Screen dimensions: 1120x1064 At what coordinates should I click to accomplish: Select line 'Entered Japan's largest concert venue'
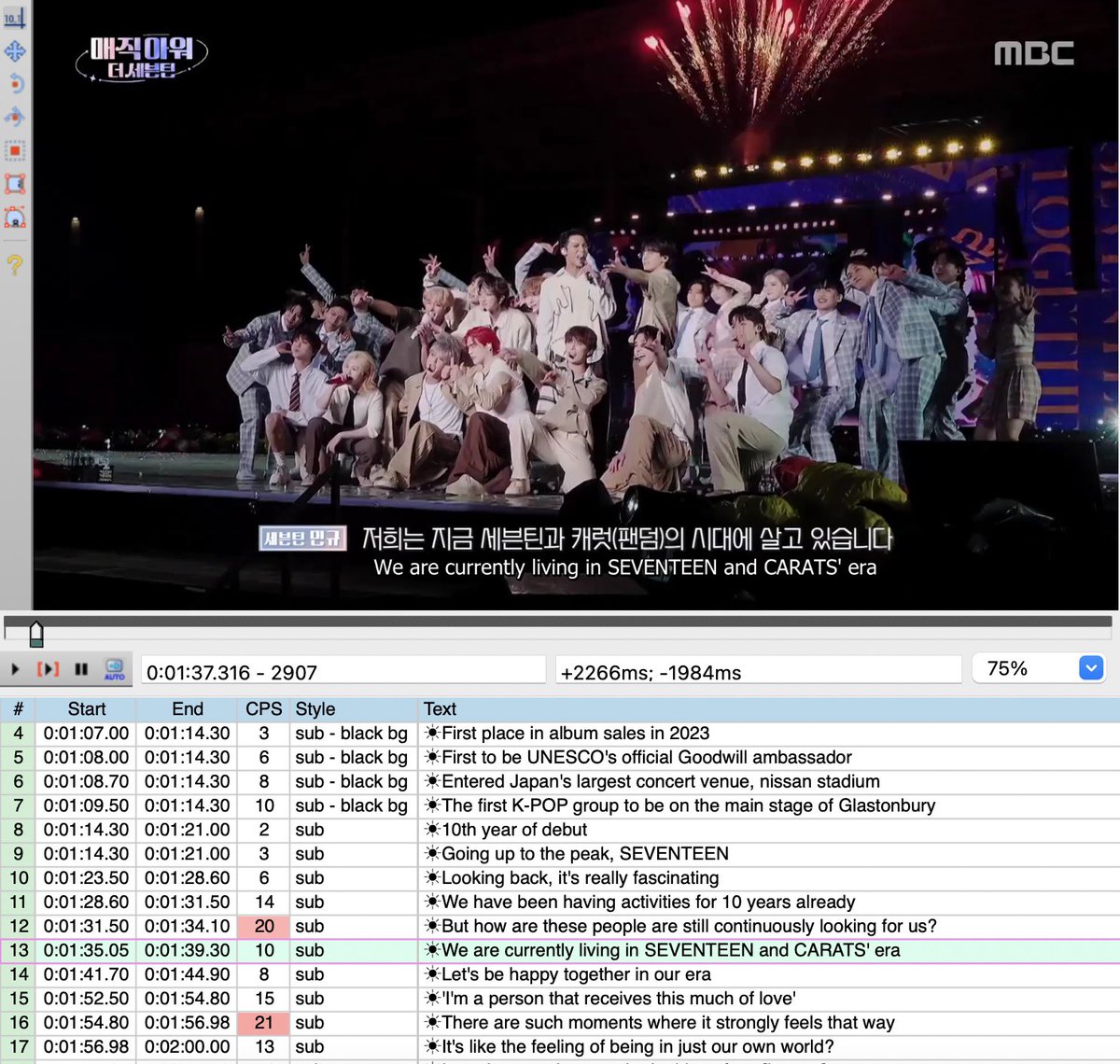click(560, 782)
